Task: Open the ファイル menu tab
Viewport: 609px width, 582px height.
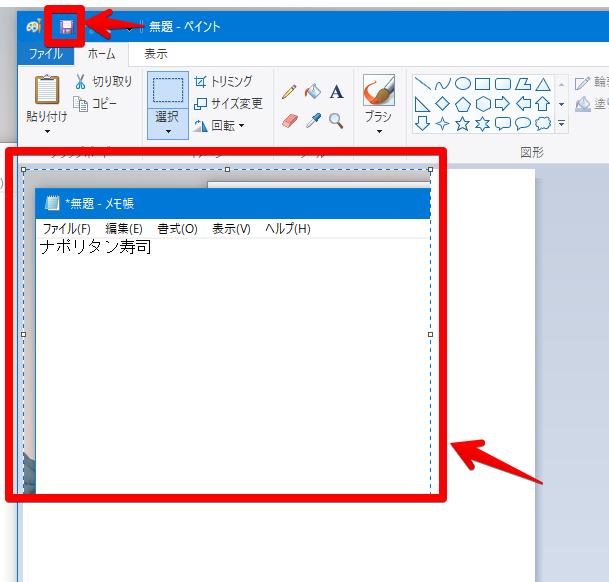Action: pyautogui.click(x=46, y=54)
